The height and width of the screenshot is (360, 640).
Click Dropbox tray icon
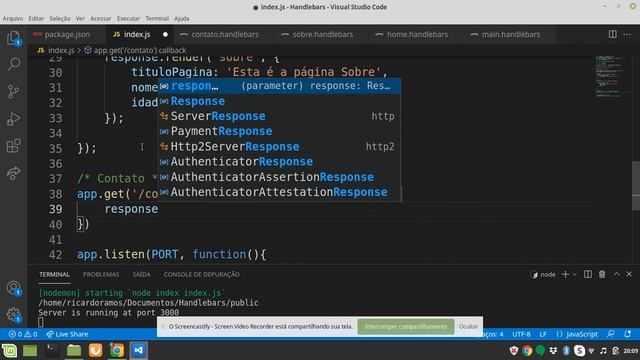pos(553,350)
